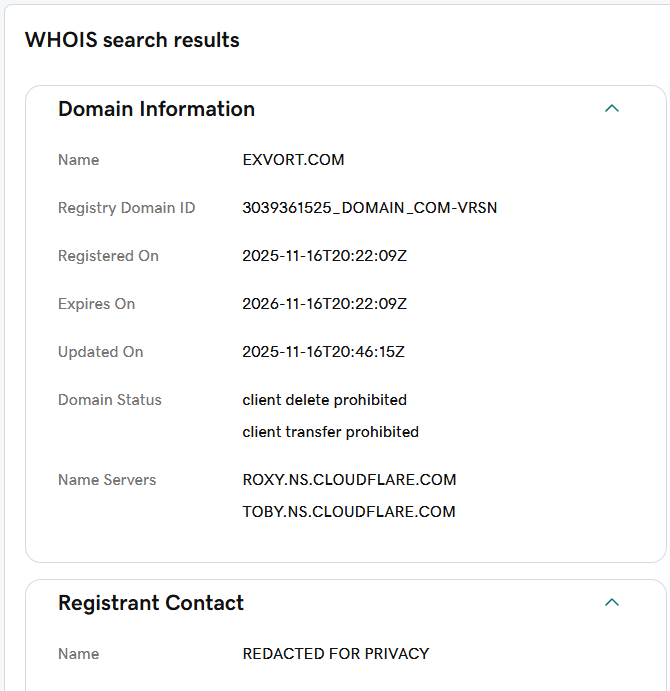Click the client delete prohibited status
670x691 pixels.
tap(324, 400)
